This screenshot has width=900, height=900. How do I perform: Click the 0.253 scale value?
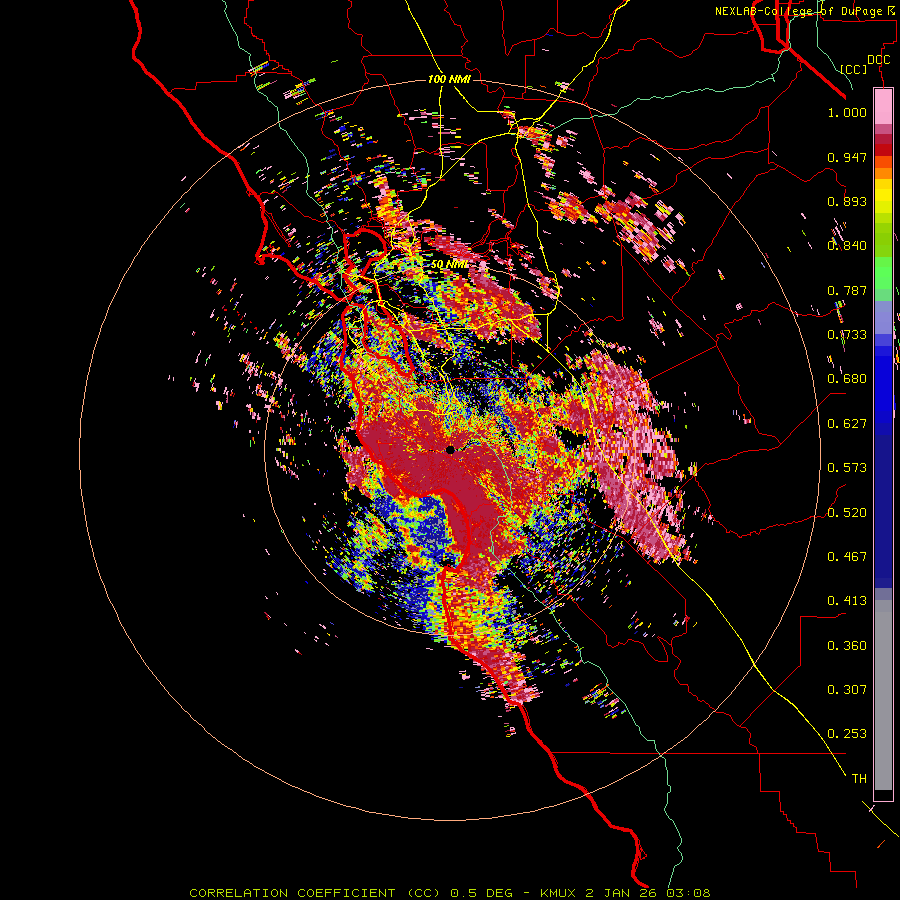(847, 734)
